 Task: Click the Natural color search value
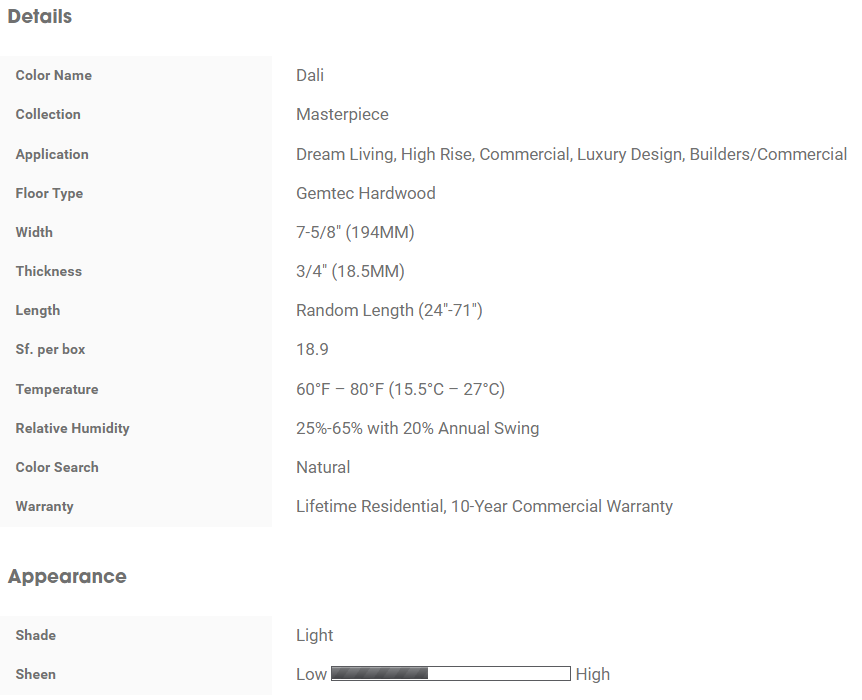323,467
